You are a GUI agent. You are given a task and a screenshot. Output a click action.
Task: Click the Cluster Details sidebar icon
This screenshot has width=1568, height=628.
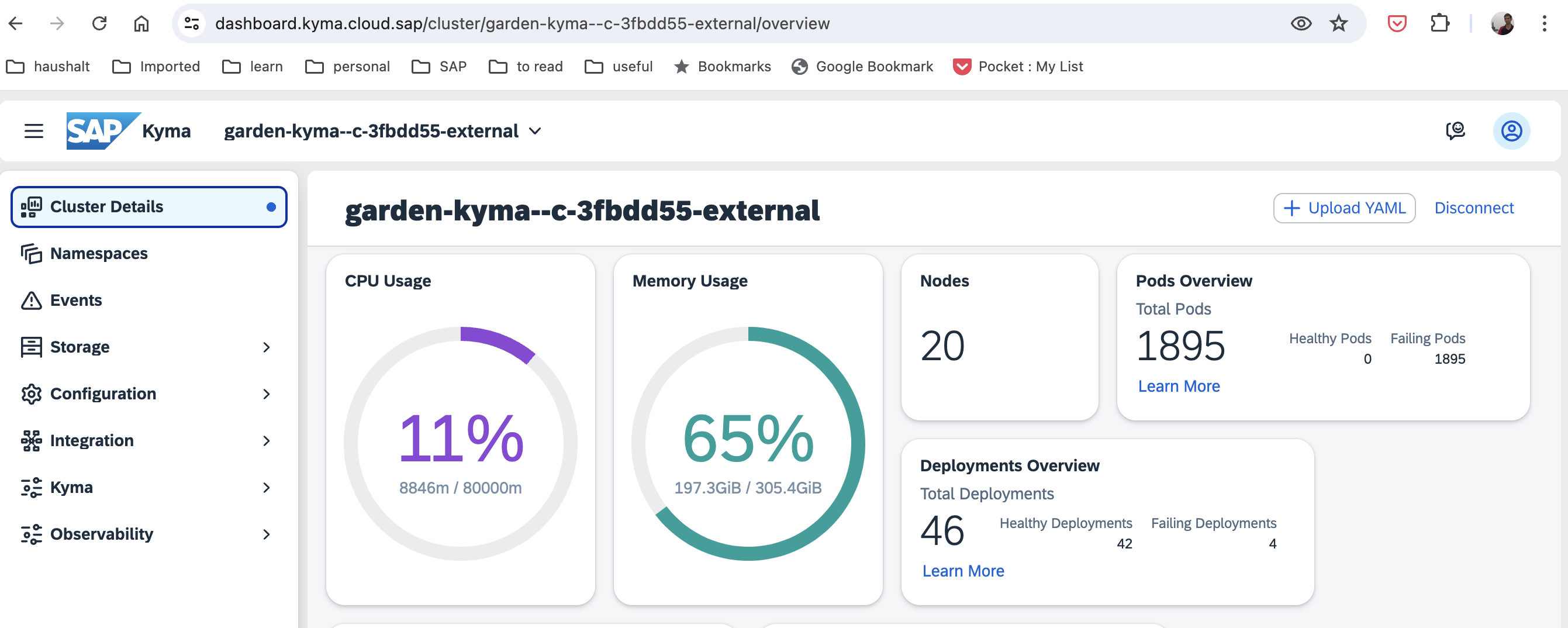[32, 207]
